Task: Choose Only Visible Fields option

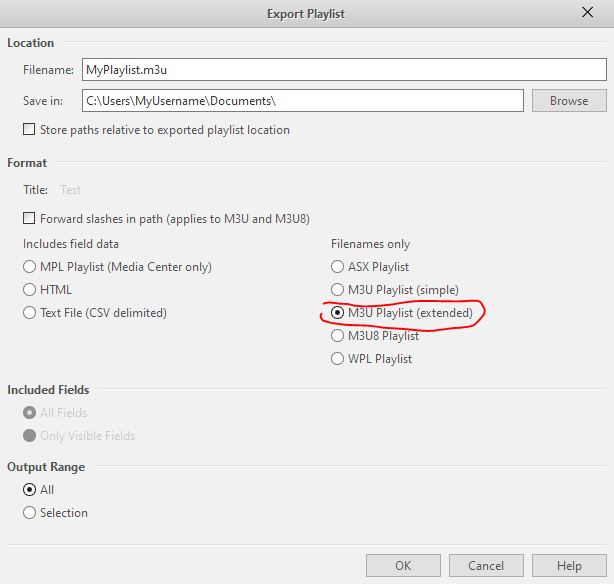Action: [x=29, y=436]
